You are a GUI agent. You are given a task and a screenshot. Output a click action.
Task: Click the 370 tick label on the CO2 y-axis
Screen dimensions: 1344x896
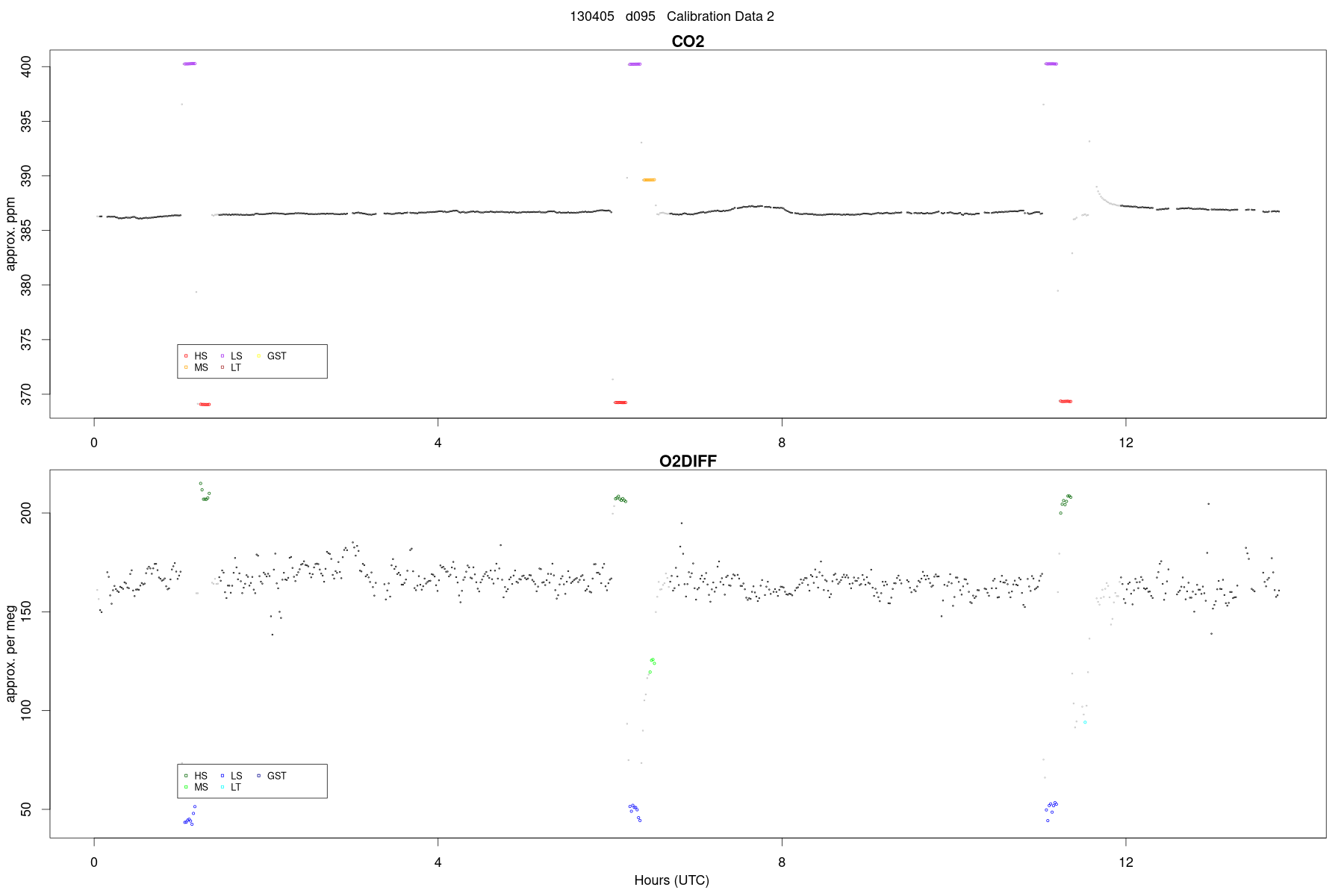(26, 393)
